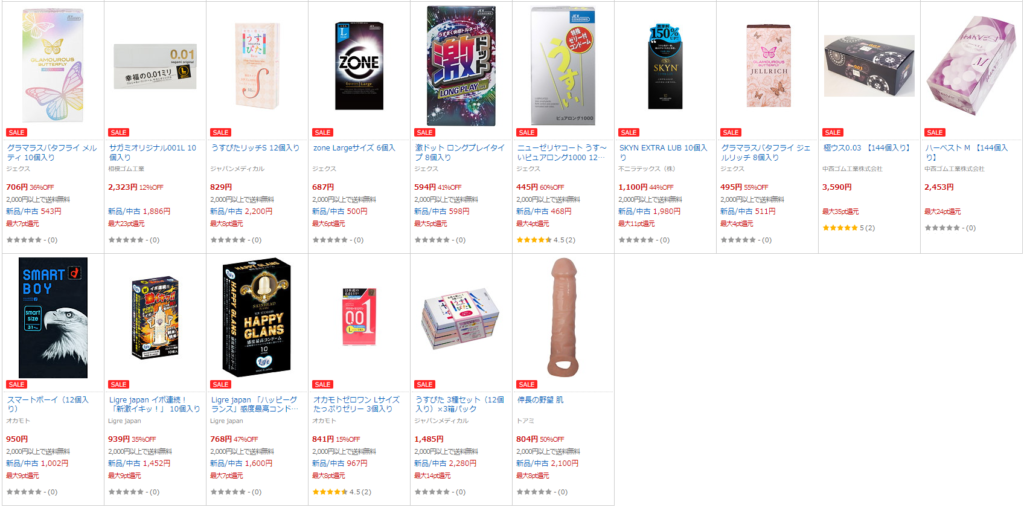Click the Sagami Original 0.01 box image

tap(155, 67)
